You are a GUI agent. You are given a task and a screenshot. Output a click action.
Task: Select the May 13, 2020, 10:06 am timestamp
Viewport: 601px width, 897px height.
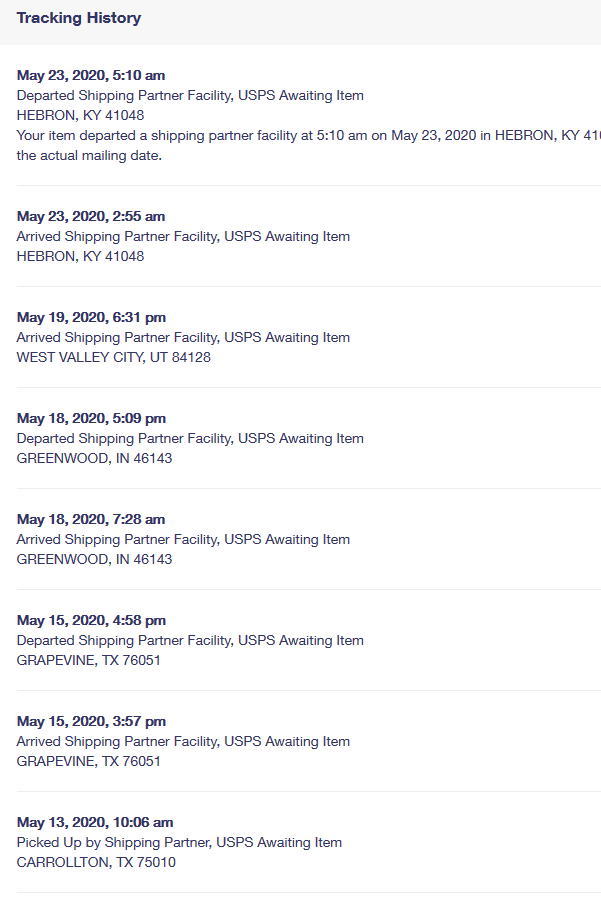tap(95, 822)
